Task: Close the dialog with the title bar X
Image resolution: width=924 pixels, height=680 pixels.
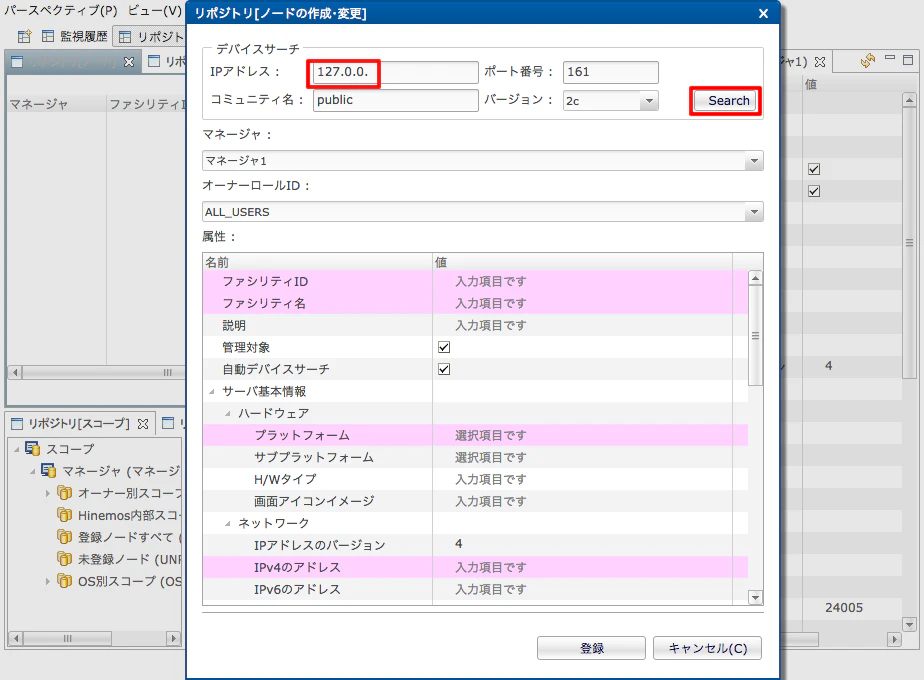Action: (x=763, y=13)
